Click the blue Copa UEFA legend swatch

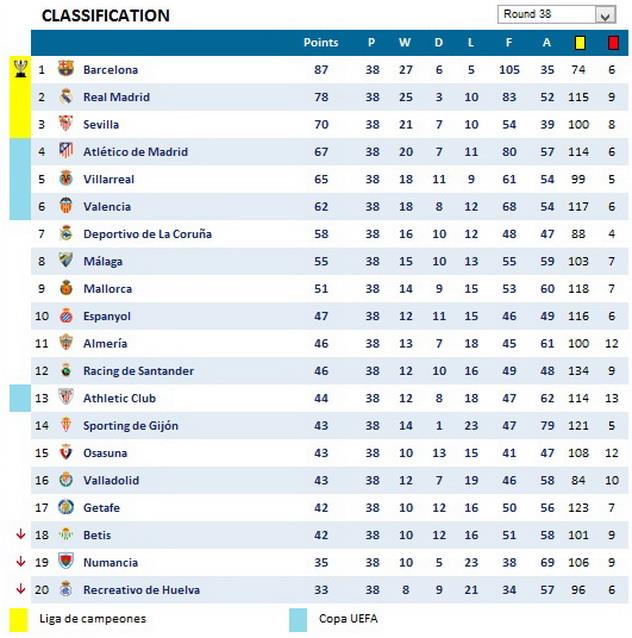(298, 619)
